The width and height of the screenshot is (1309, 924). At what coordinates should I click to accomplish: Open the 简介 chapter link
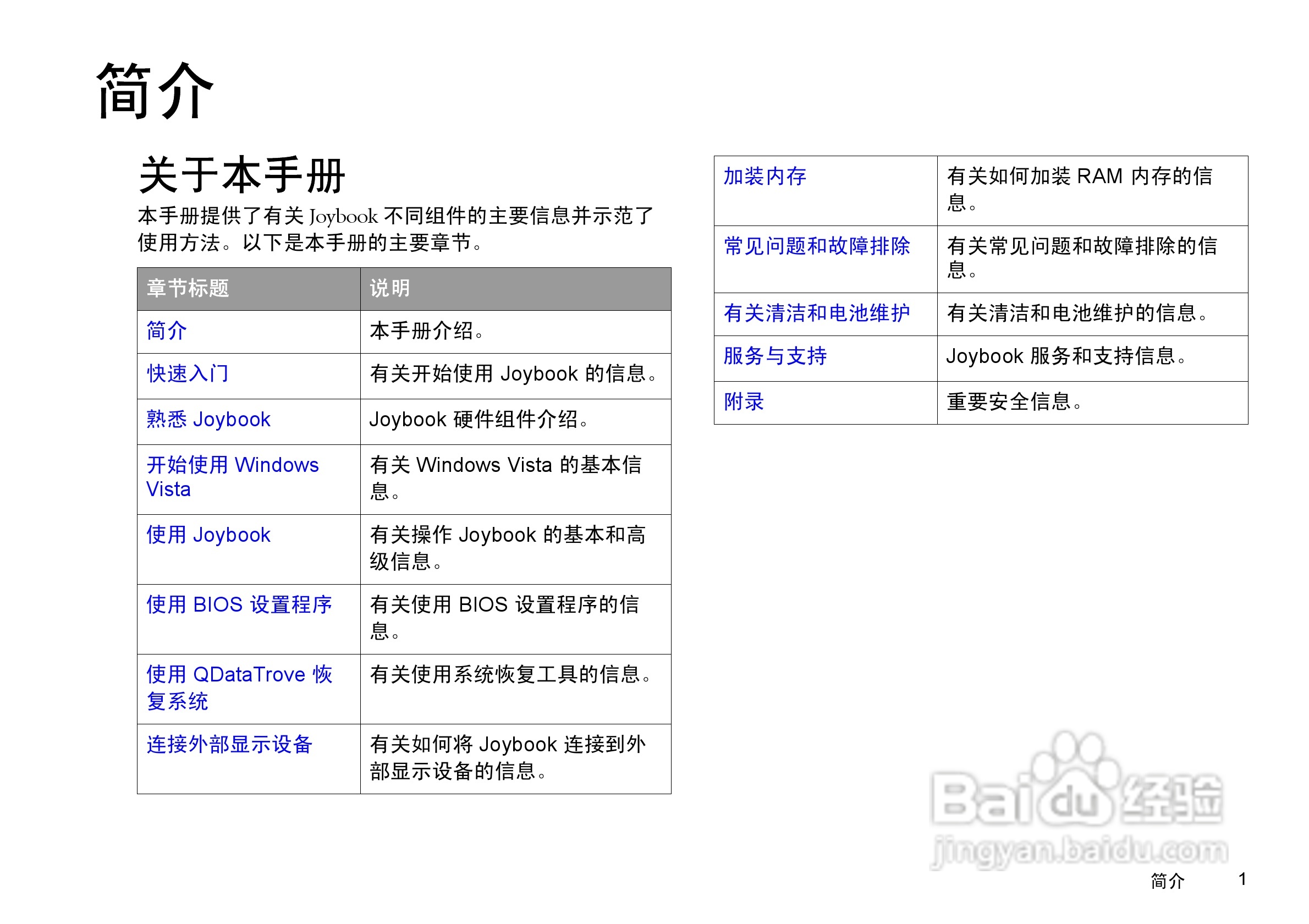[x=166, y=331]
